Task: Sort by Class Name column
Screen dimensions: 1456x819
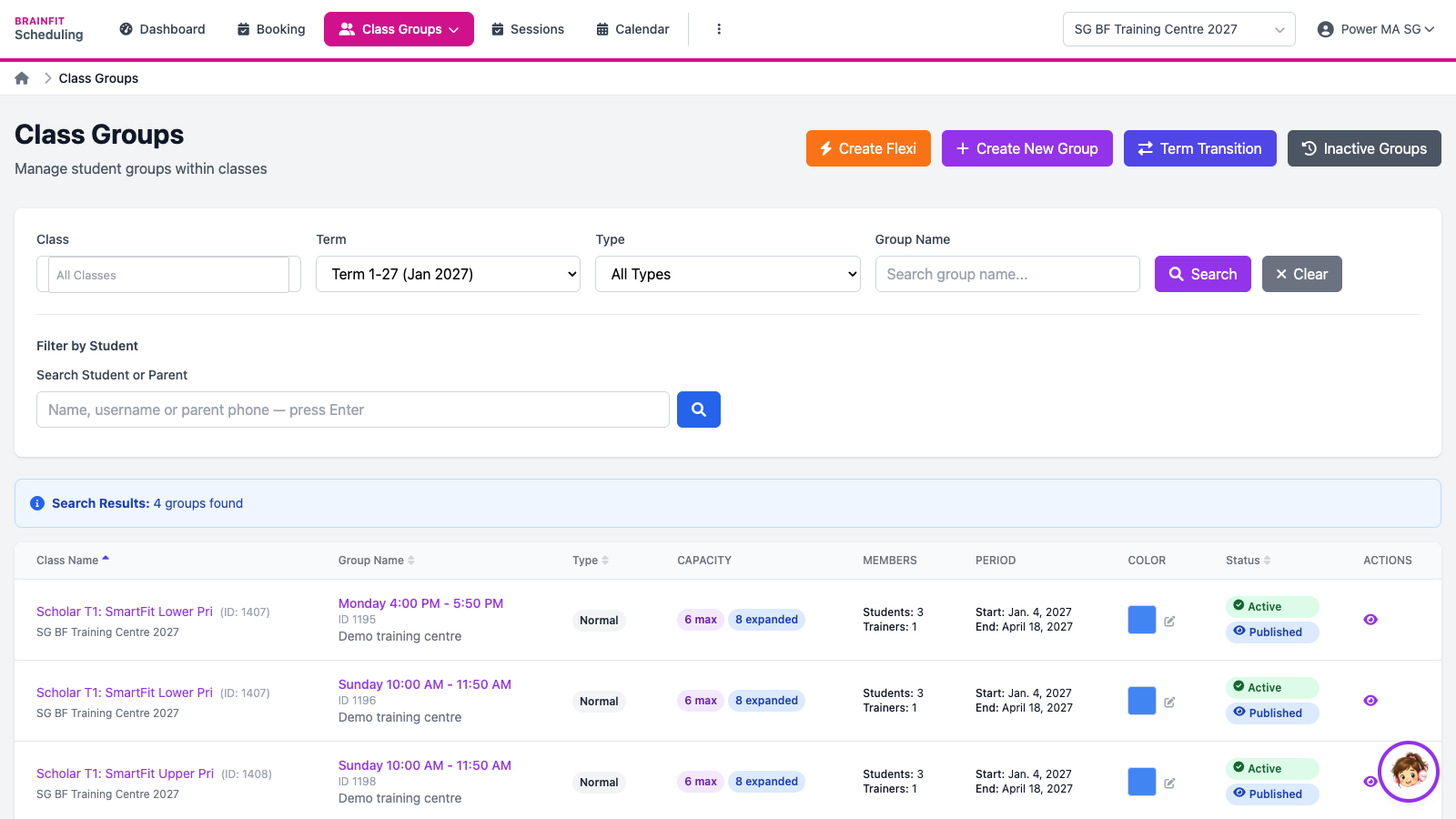Action: (73, 561)
